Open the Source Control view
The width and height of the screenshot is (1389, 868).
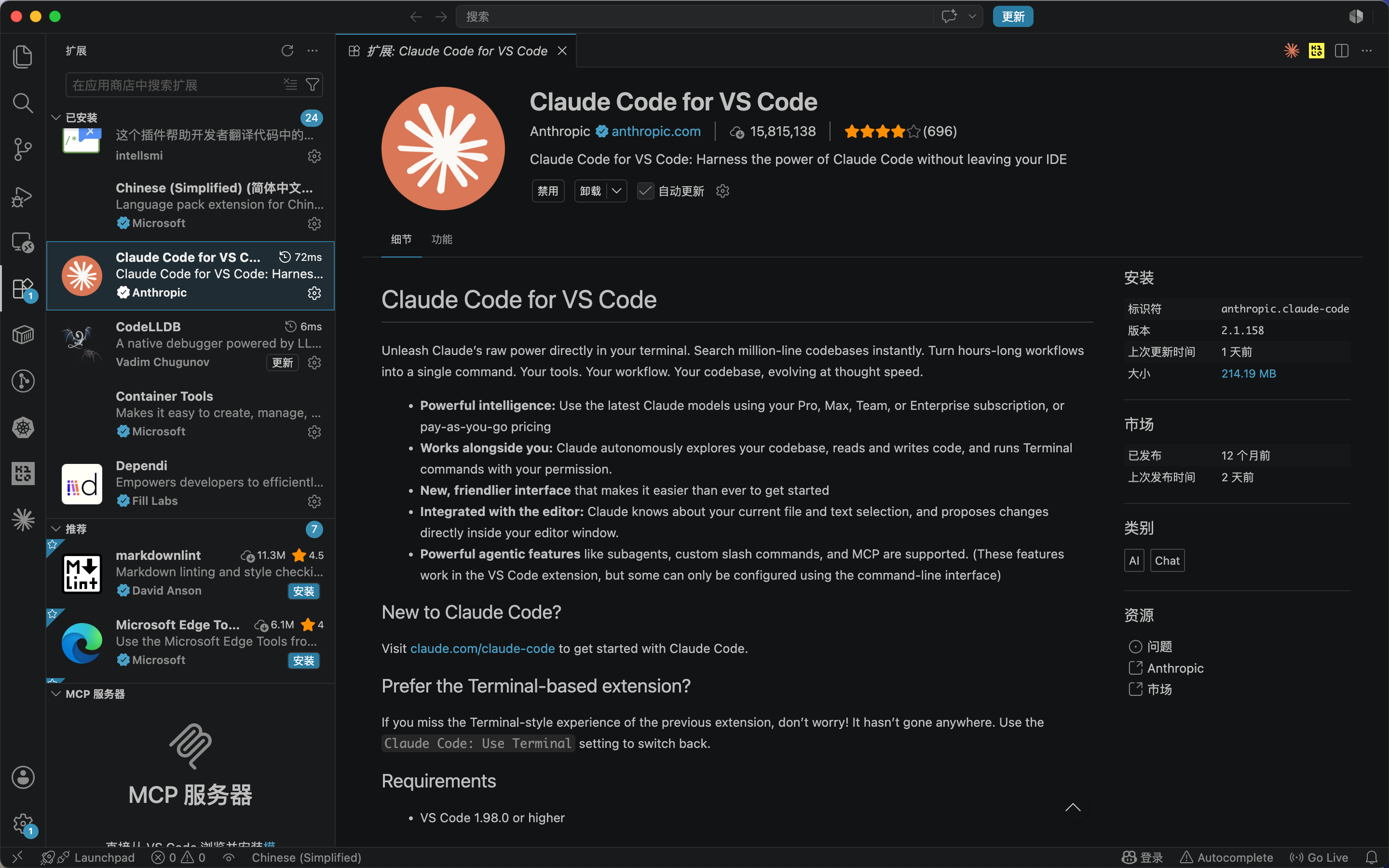pos(23,149)
